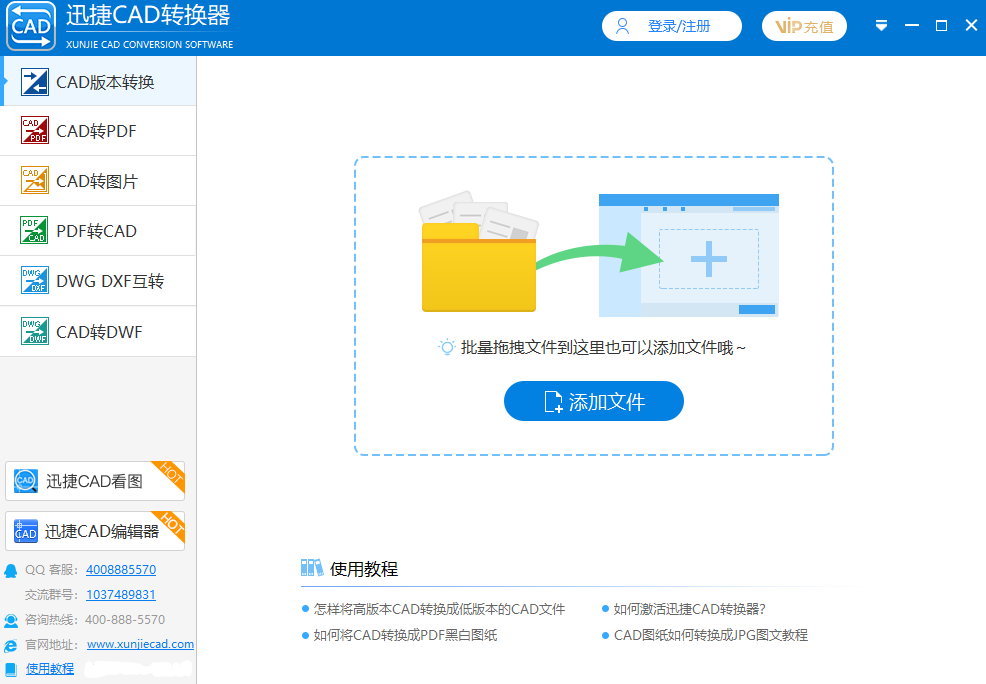Click the QQ customer service bell icon
Screen dimensions: 986x684
click(9, 569)
